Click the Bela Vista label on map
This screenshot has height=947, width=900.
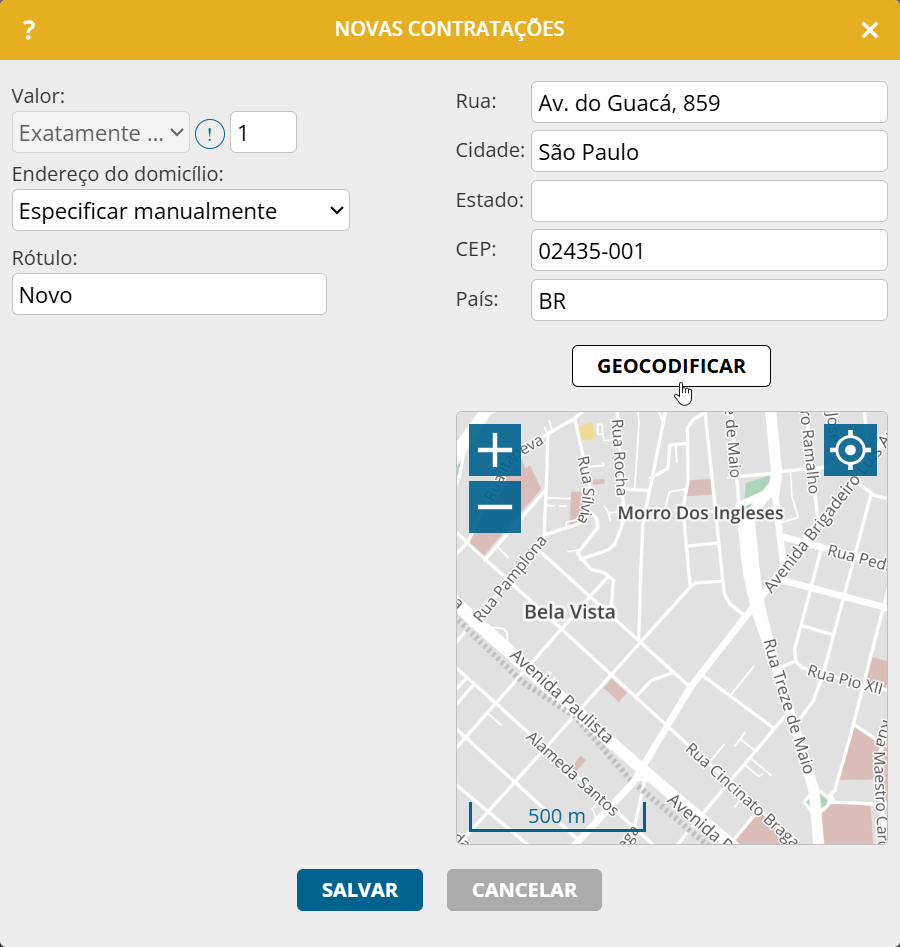point(570,612)
